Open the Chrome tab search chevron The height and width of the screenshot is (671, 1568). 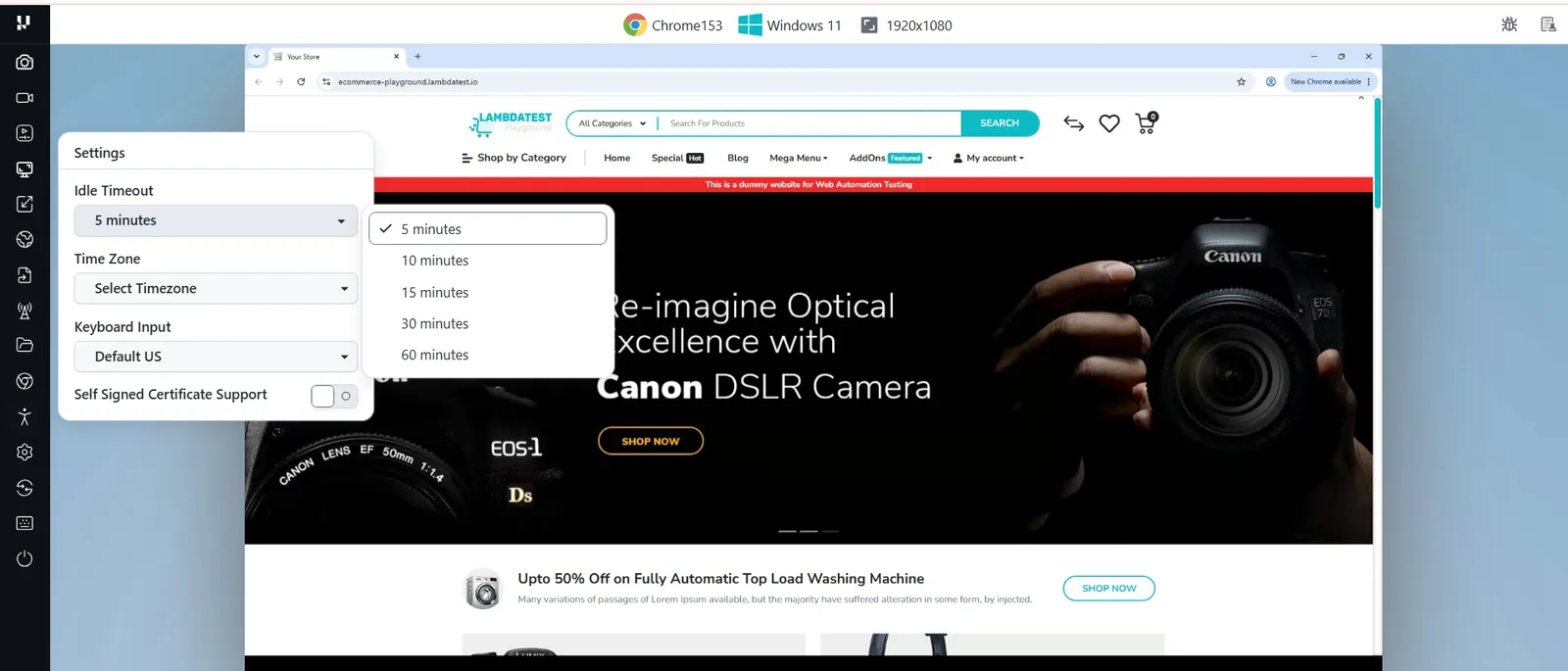(257, 56)
